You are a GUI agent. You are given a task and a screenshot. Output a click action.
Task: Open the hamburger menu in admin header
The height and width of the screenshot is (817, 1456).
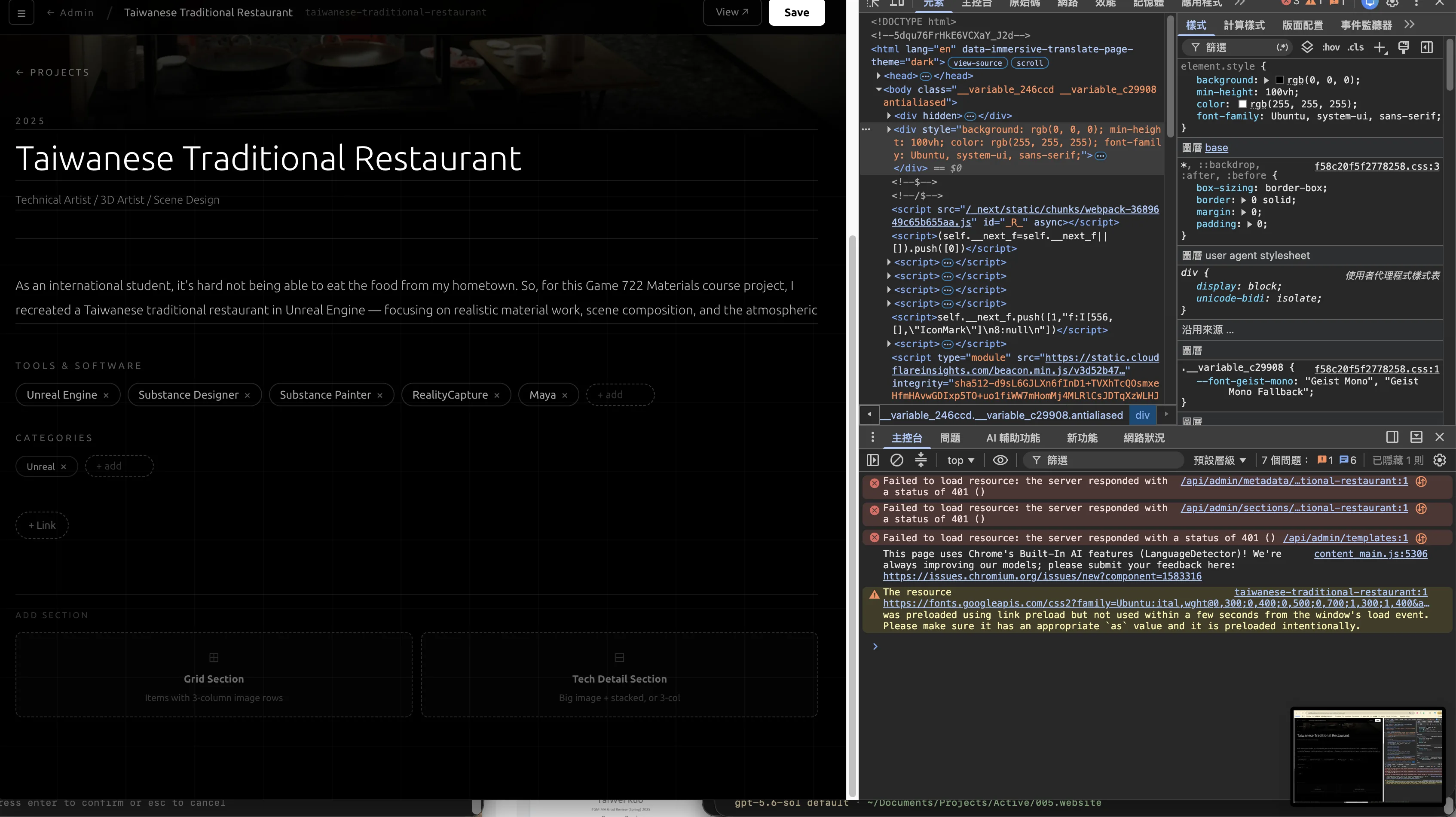tap(21, 12)
